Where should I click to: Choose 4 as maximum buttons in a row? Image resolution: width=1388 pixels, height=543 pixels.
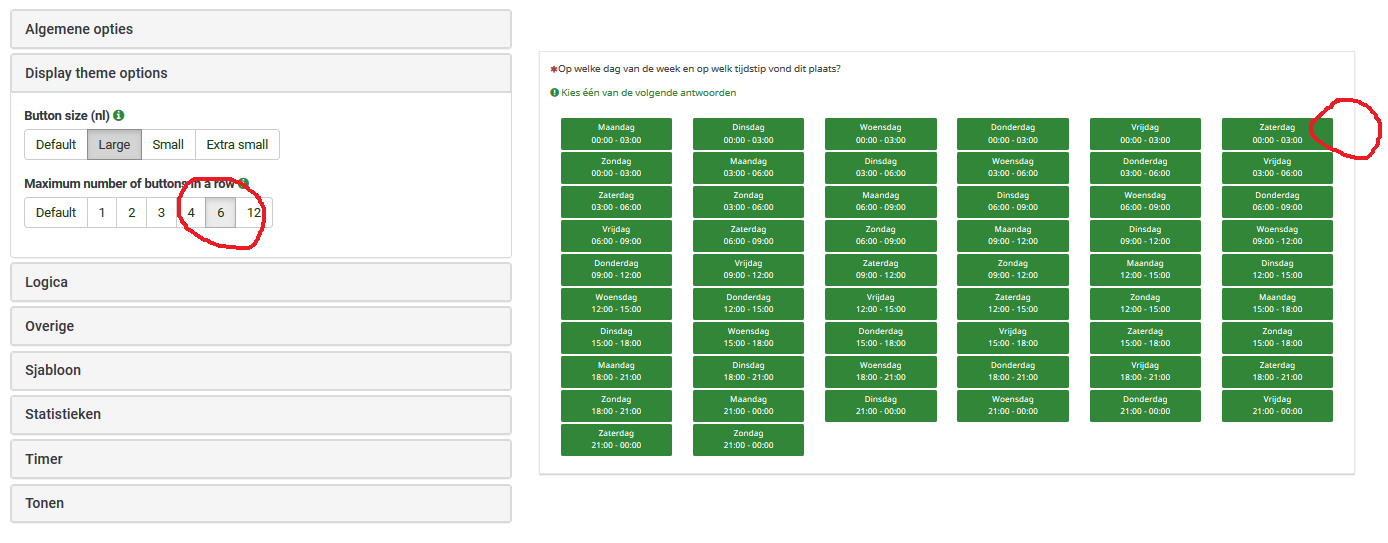191,213
